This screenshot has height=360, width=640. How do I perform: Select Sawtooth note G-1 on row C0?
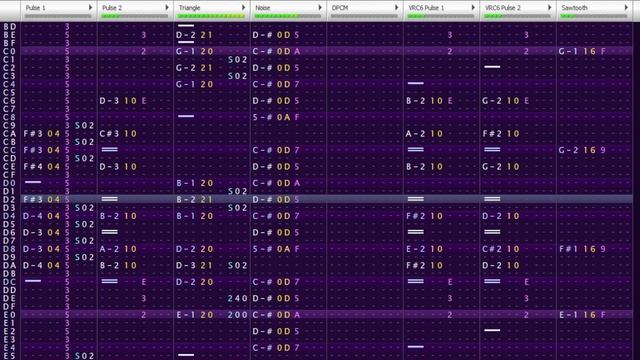tap(568, 51)
